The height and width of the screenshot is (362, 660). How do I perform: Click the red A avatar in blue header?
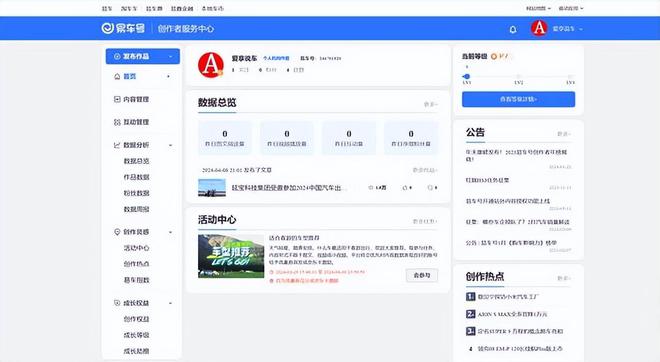coord(539,28)
